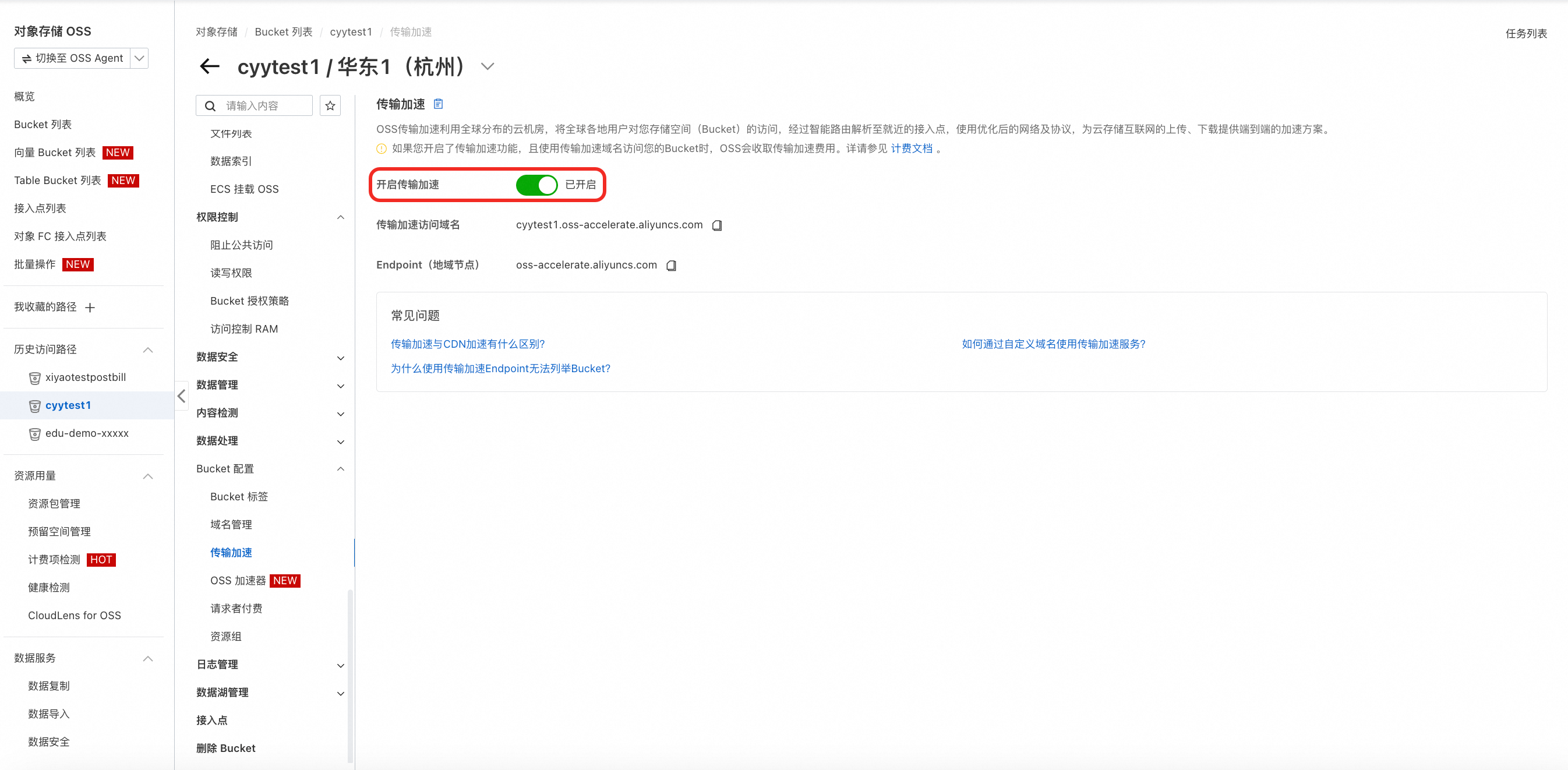Open the bucket switcher chevron after 华东1（杭州）
Screen dimensions: 1568x770
[x=488, y=66]
